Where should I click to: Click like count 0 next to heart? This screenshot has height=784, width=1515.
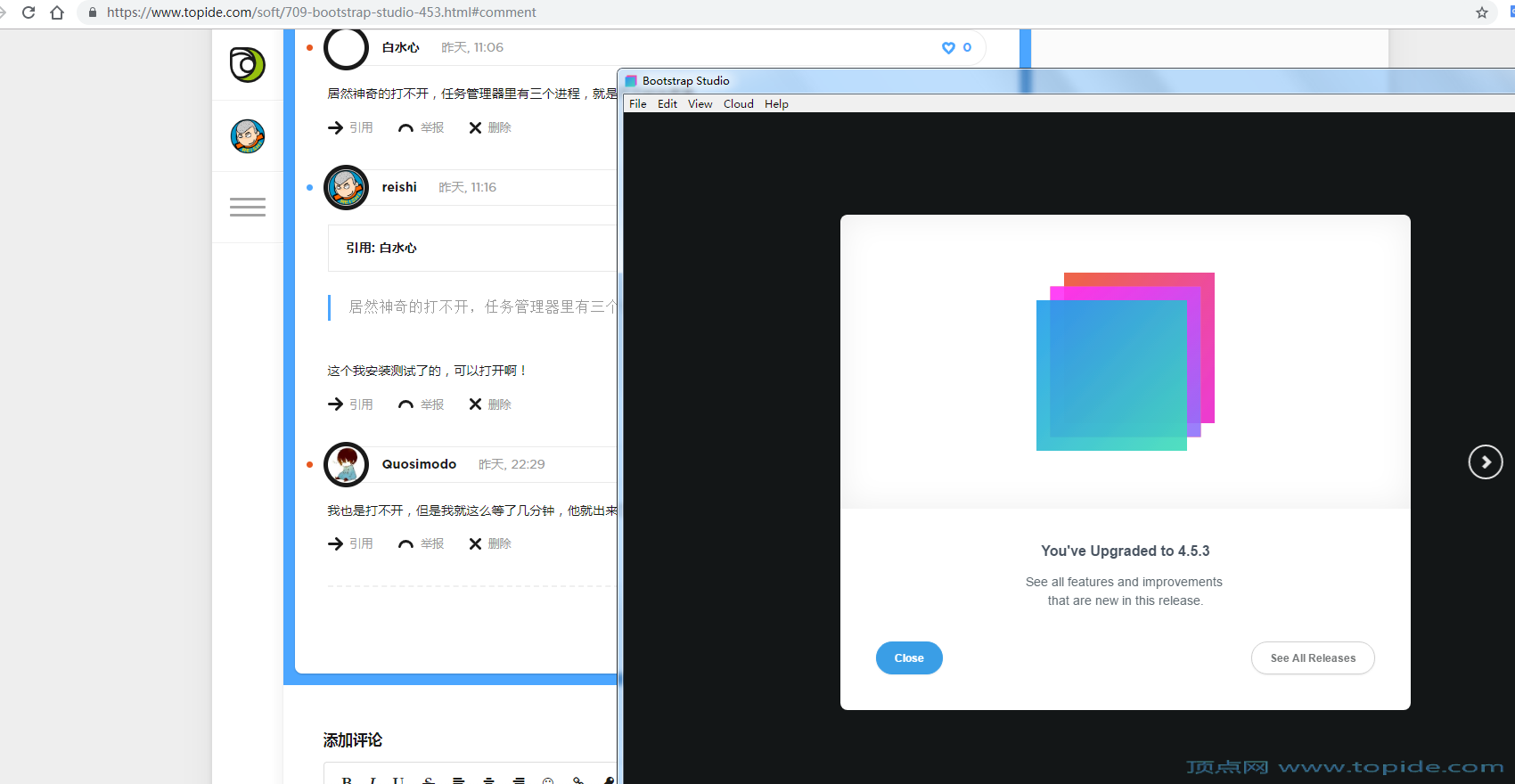pyautogui.click(x=967, y=48)
